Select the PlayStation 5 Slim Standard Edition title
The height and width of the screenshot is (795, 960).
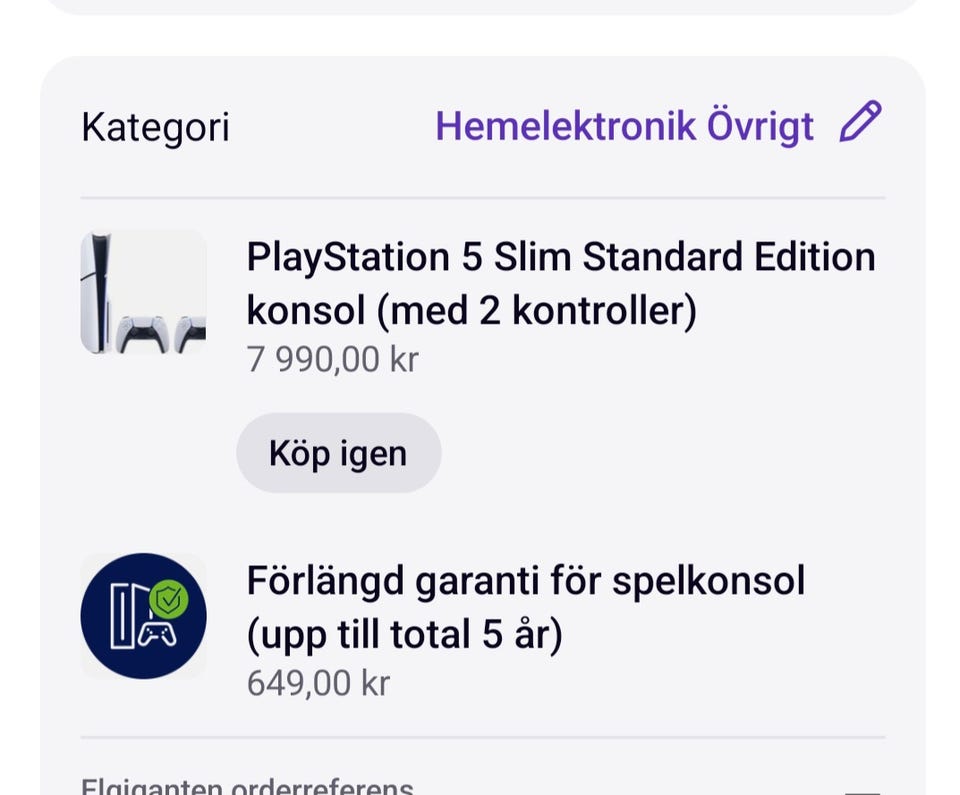(560, 258)
